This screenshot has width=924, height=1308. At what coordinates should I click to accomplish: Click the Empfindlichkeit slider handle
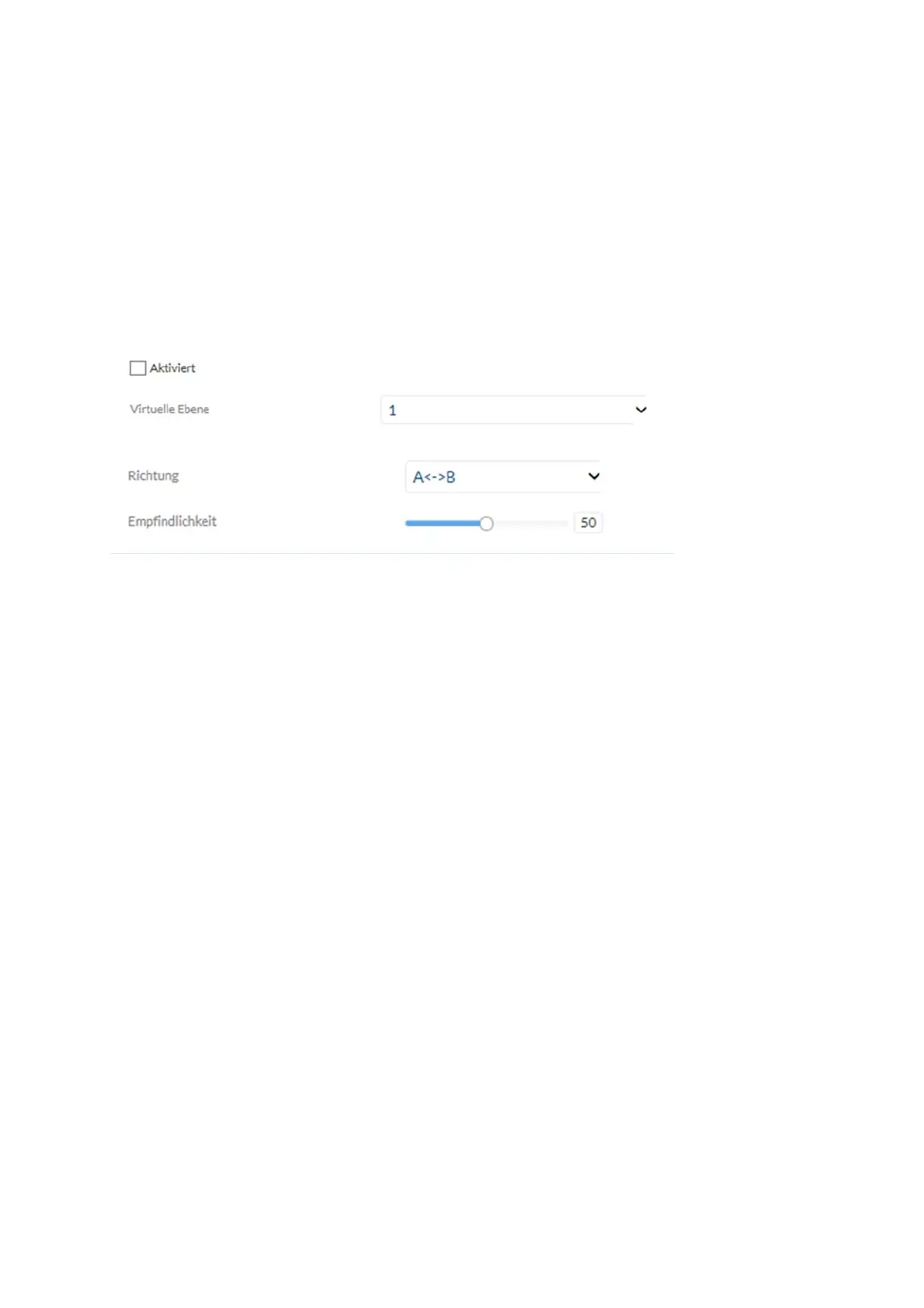[x=486, y=524]
